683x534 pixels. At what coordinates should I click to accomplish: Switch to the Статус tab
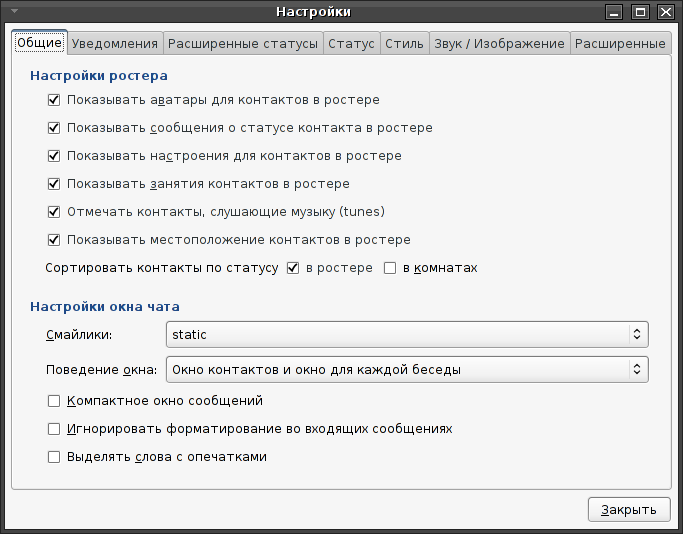(351, 44)
